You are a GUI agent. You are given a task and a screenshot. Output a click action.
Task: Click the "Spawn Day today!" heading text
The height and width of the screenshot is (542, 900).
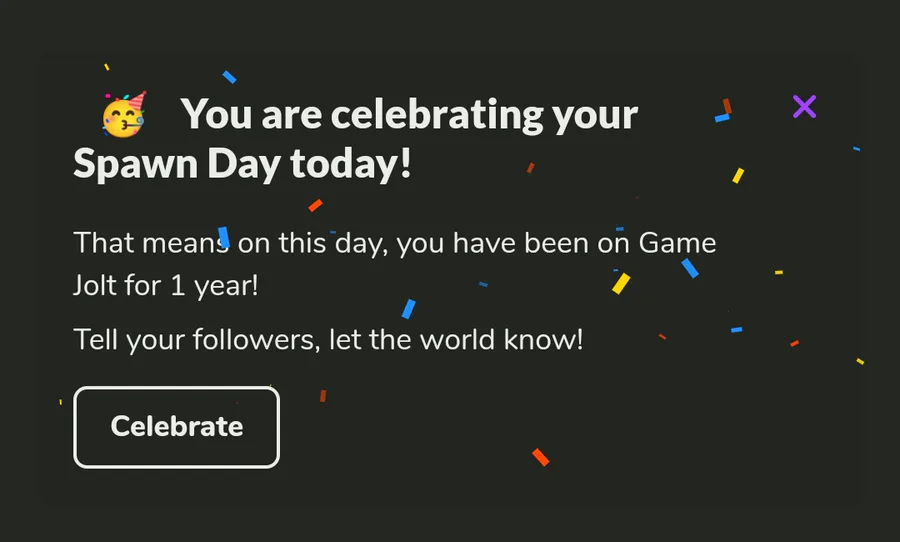pyautogui.click(x=242, y=164)
